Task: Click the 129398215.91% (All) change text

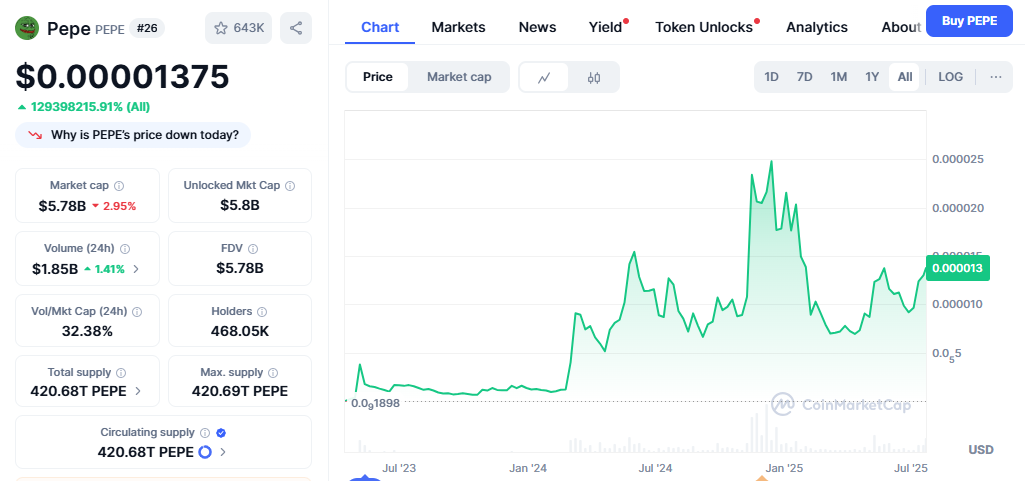Action: pos(88,107)
